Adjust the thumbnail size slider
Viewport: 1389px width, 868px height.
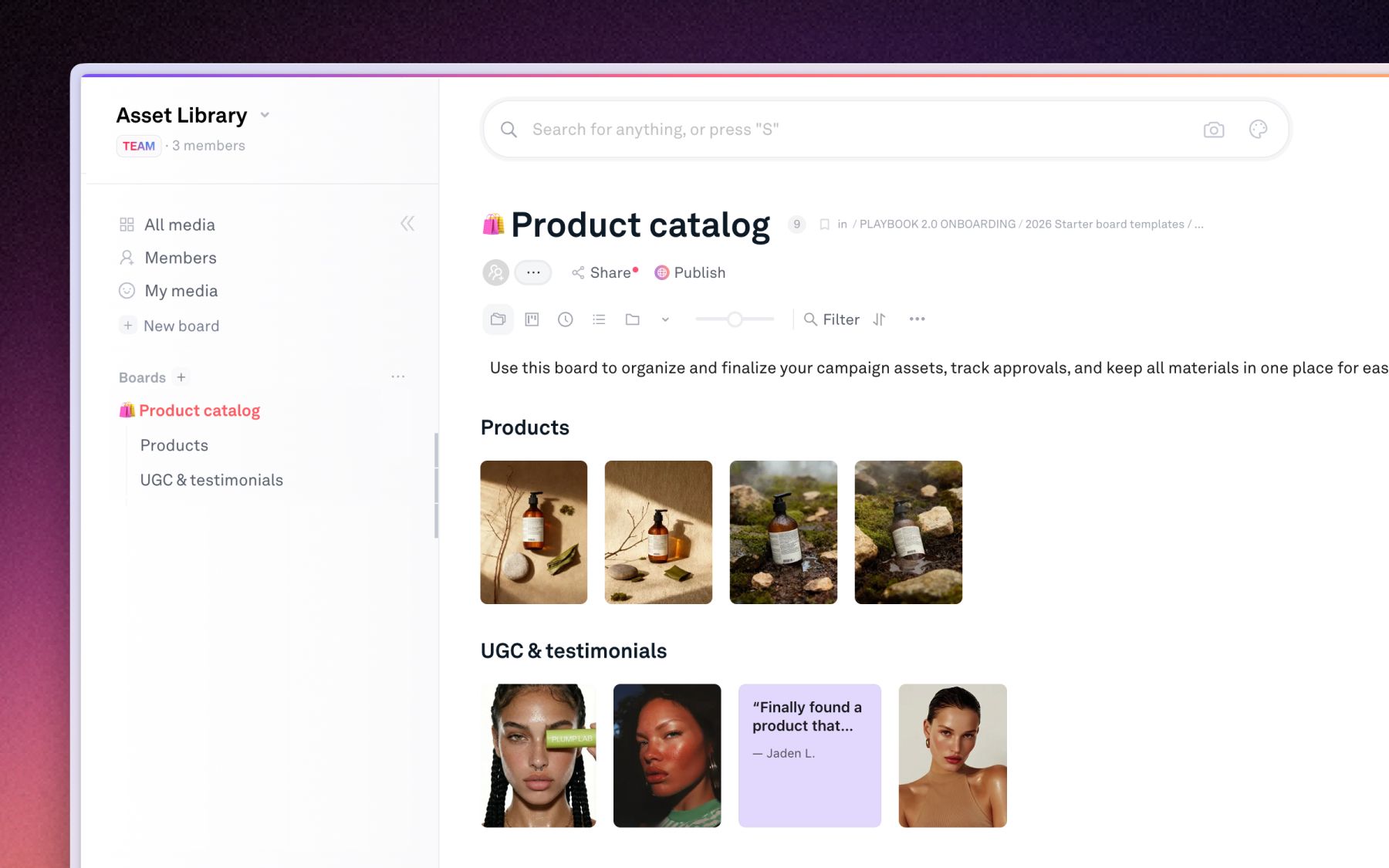(x=735, y=319)
